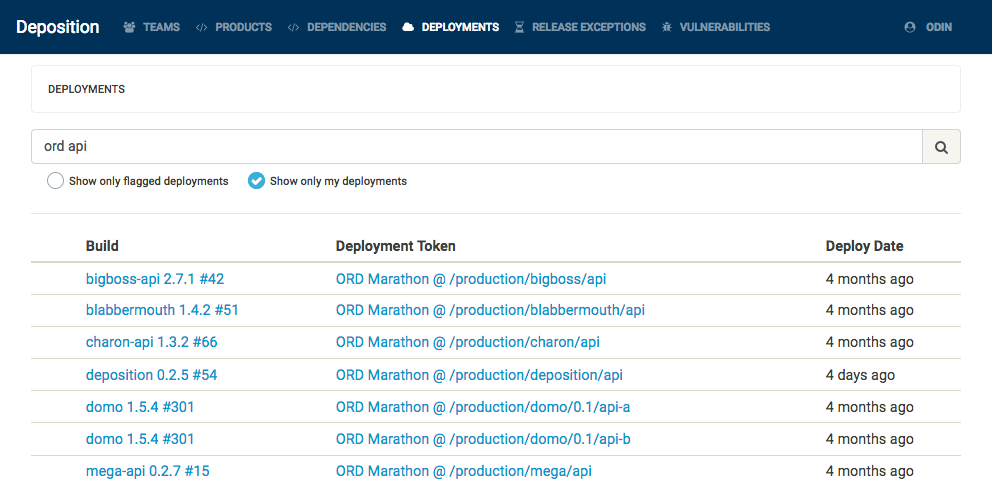Image resolution: width=992 pixels, height=493 pixels.
Task: Click the Deployments cloud icon
Action: [408, 27]
